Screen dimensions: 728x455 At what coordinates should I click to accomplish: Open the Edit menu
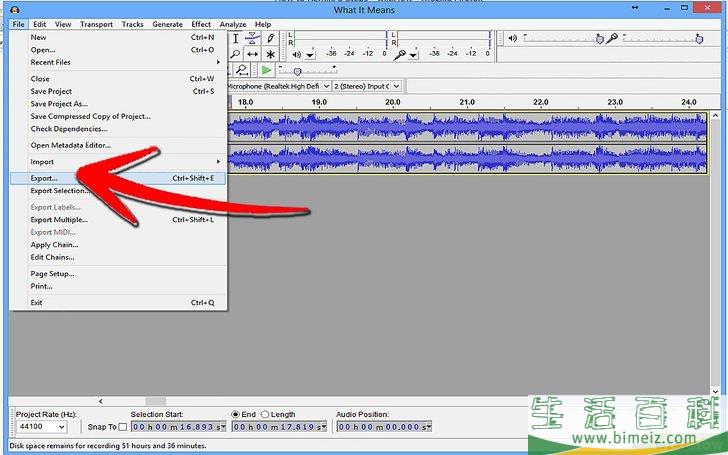tap(39, 24)
